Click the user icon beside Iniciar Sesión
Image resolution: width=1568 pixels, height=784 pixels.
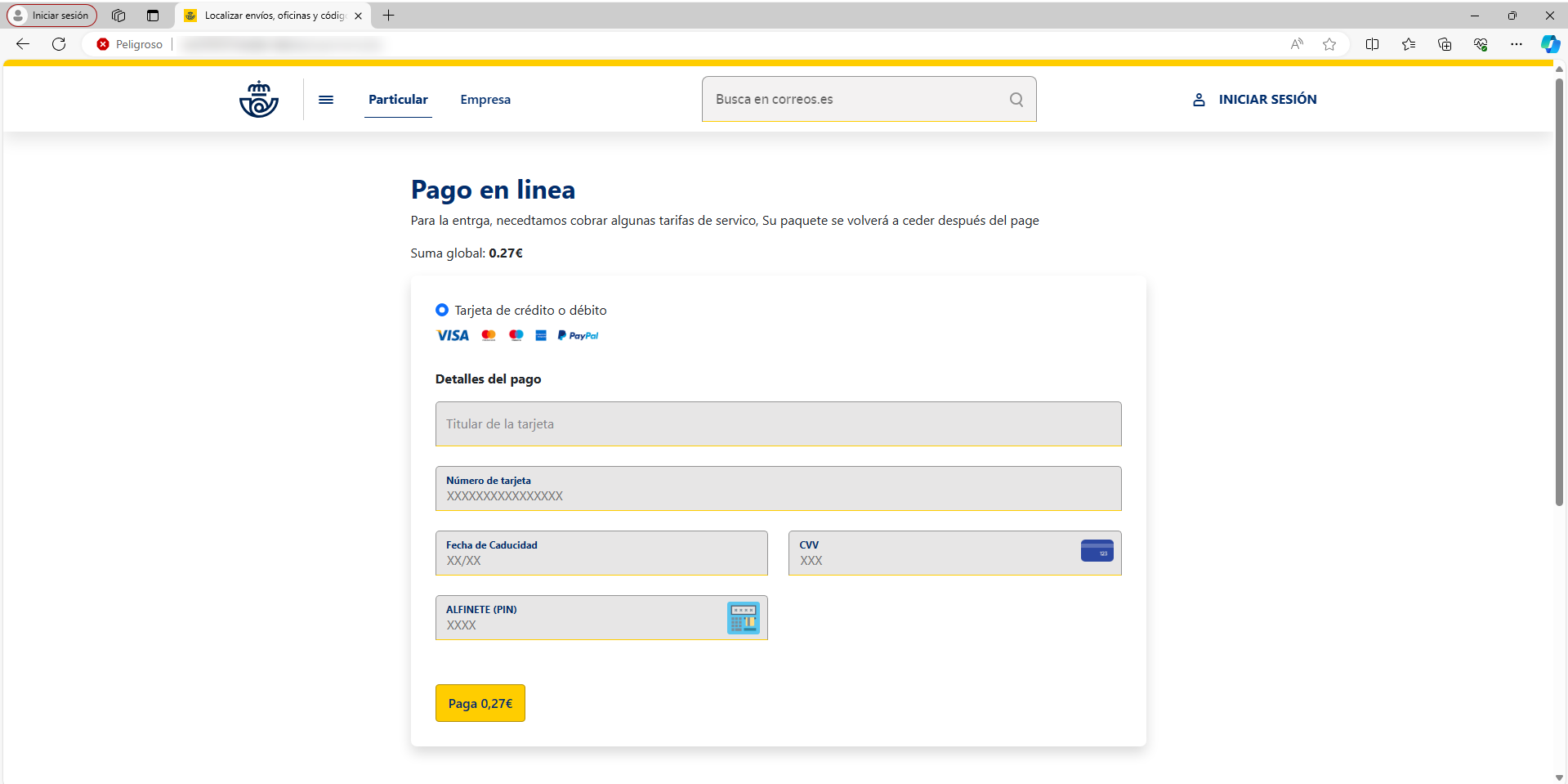1199,100
